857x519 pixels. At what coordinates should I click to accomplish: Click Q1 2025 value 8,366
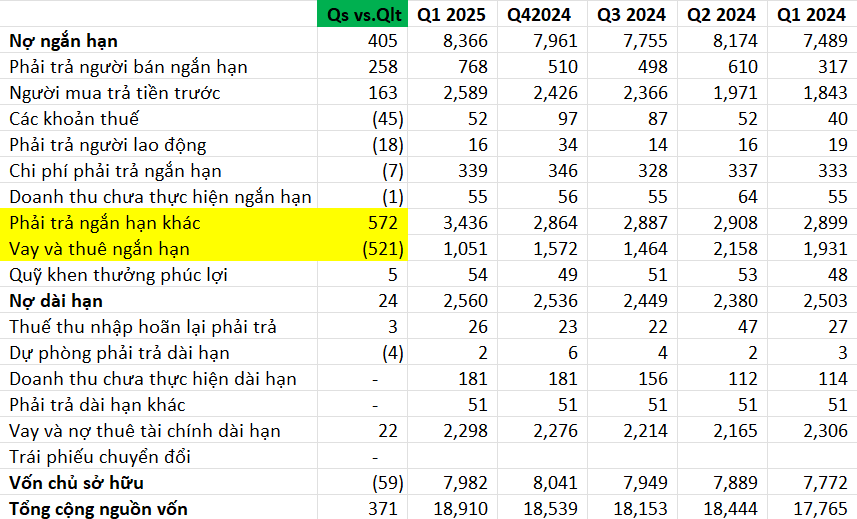pyautogui.click(x=465, y=41)
